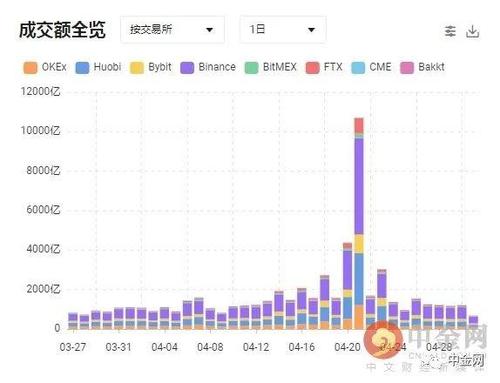The height and width of the screenshot is (383, 500).
Task: Toggle the Bakkt series in the legend
Action: click(x=422, y=67)
